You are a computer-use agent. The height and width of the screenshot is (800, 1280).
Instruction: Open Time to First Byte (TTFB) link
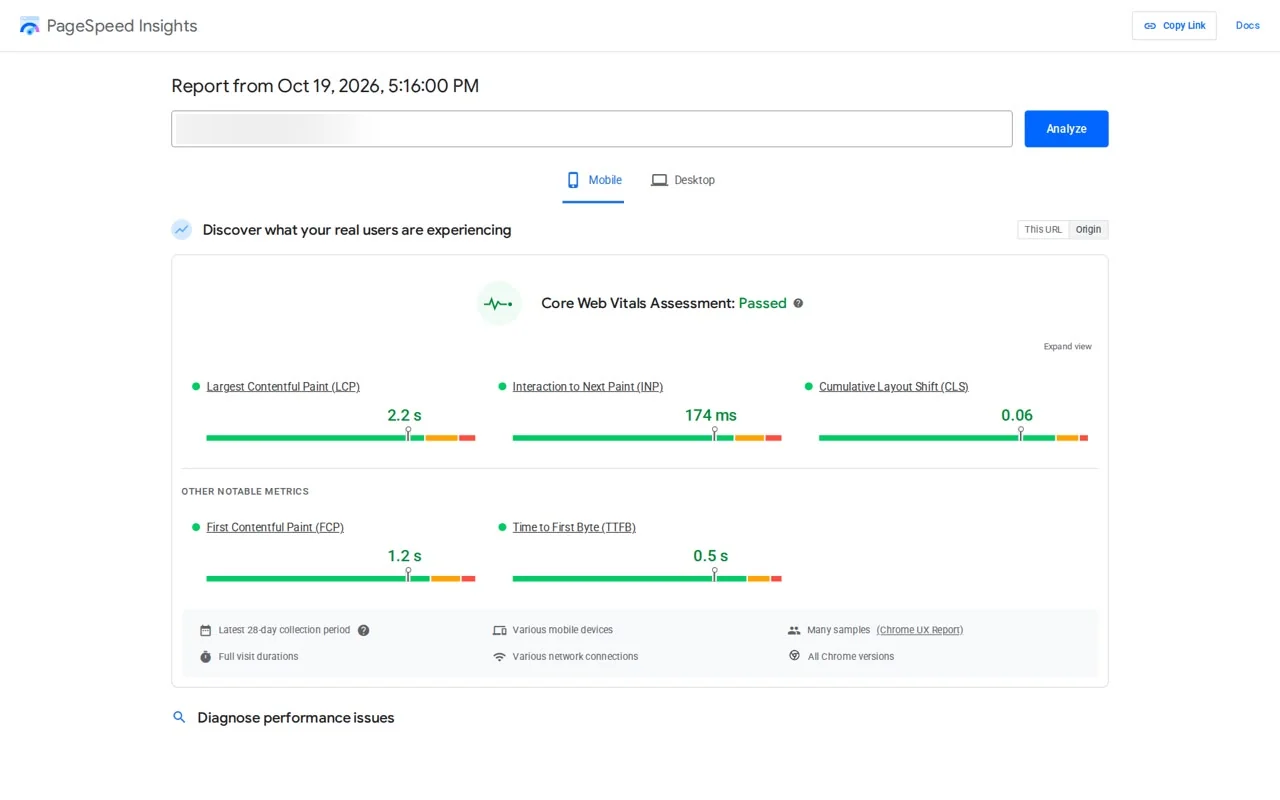[x=574, y=528]
